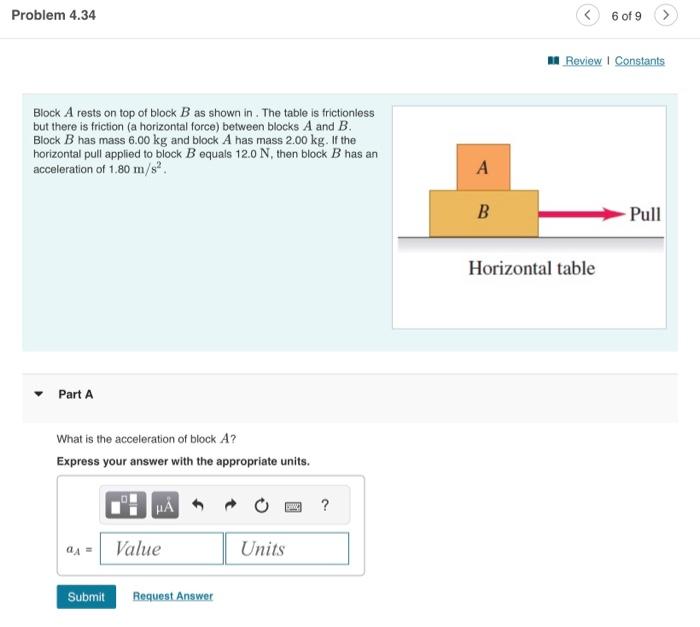Open the question mark help icon

(325, 505)
